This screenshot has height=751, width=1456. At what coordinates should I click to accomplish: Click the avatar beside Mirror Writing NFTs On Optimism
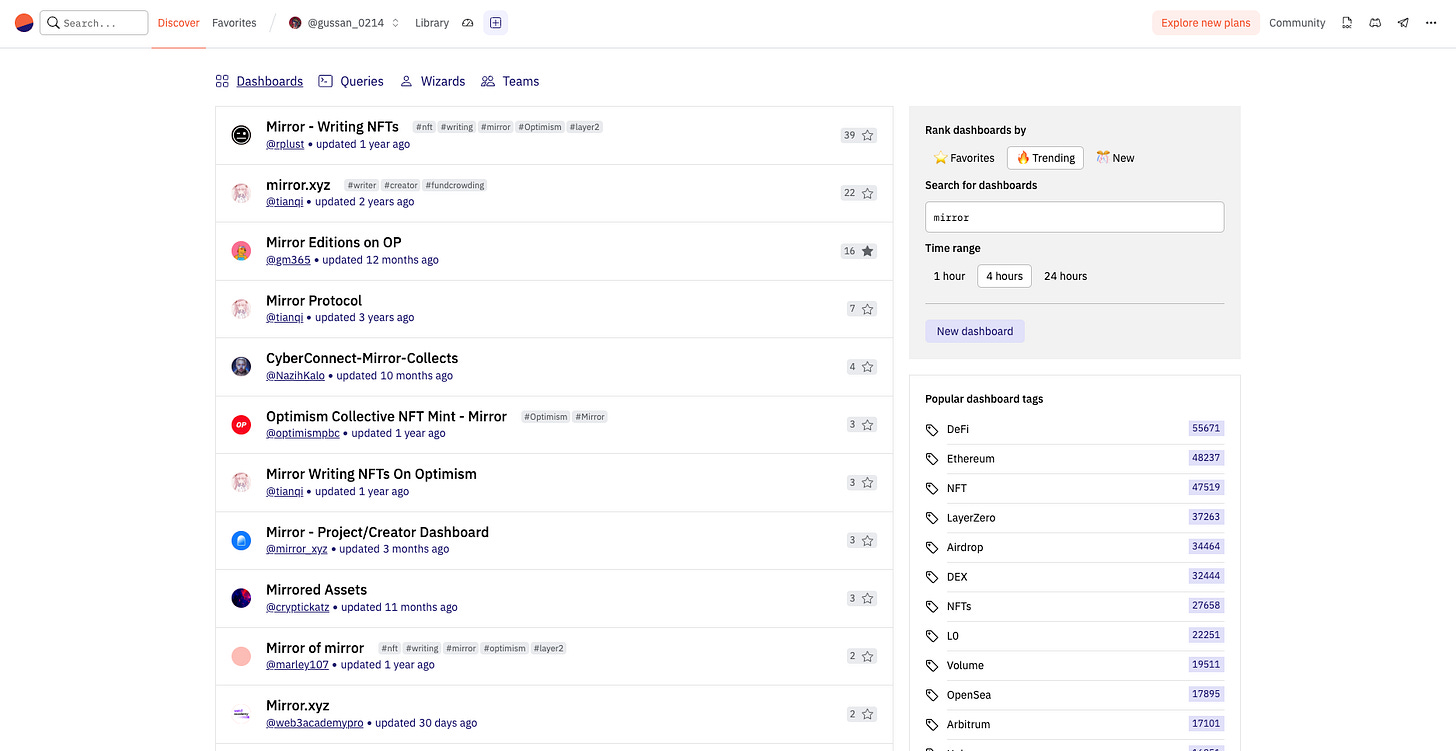click(241, 482)
